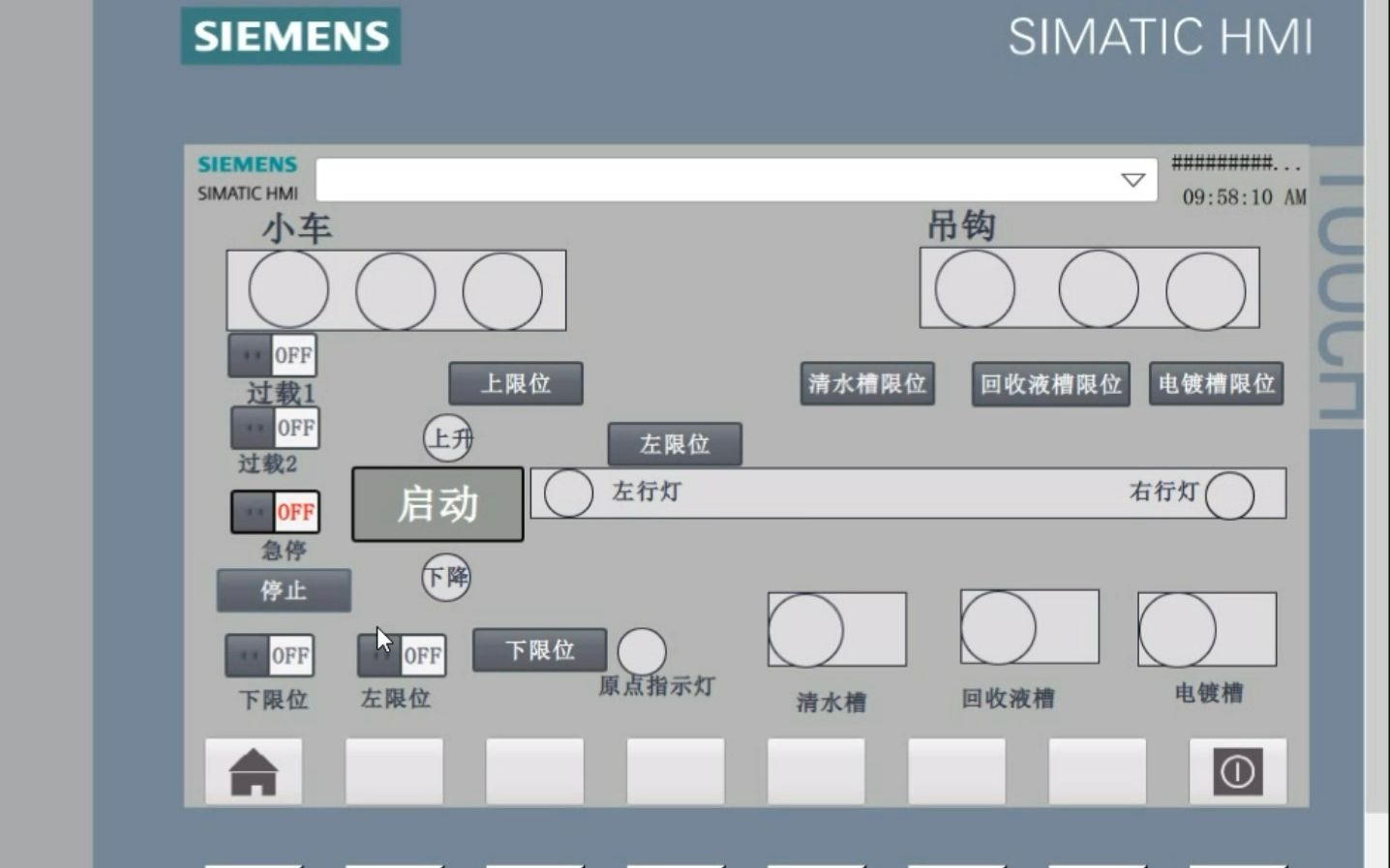Toggle the 左限位 OFF switch
Viewport: 1390px width, 868px height.
click(402, 655)
